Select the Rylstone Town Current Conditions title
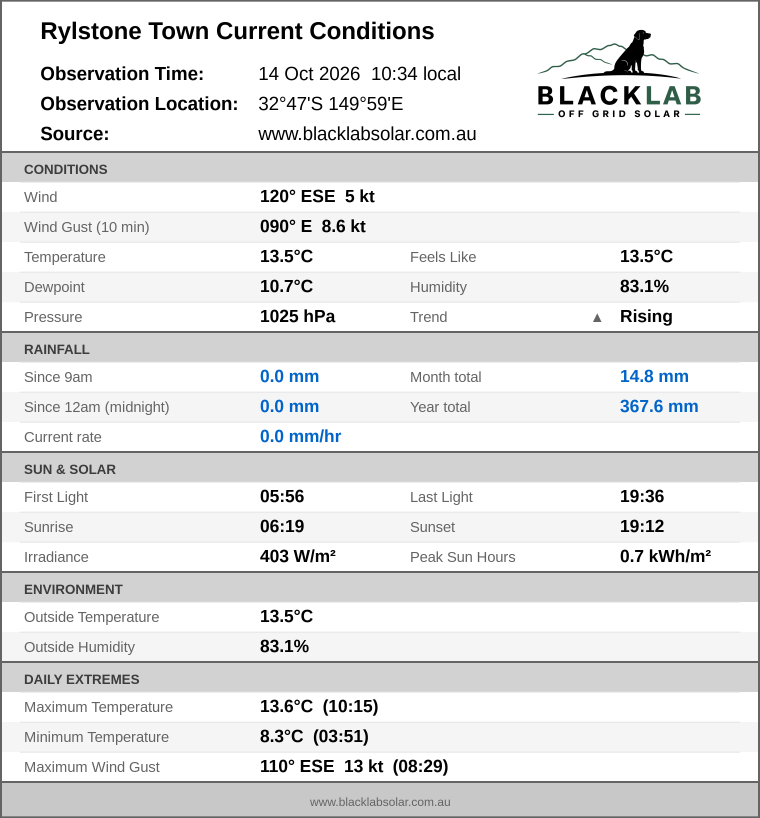This screenshot has width=760, height=818. pos(237,31)
